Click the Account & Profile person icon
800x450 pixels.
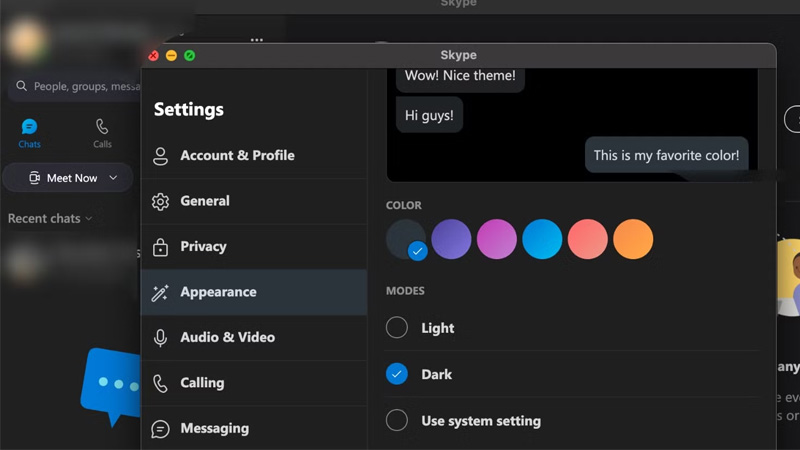(160, 156)
